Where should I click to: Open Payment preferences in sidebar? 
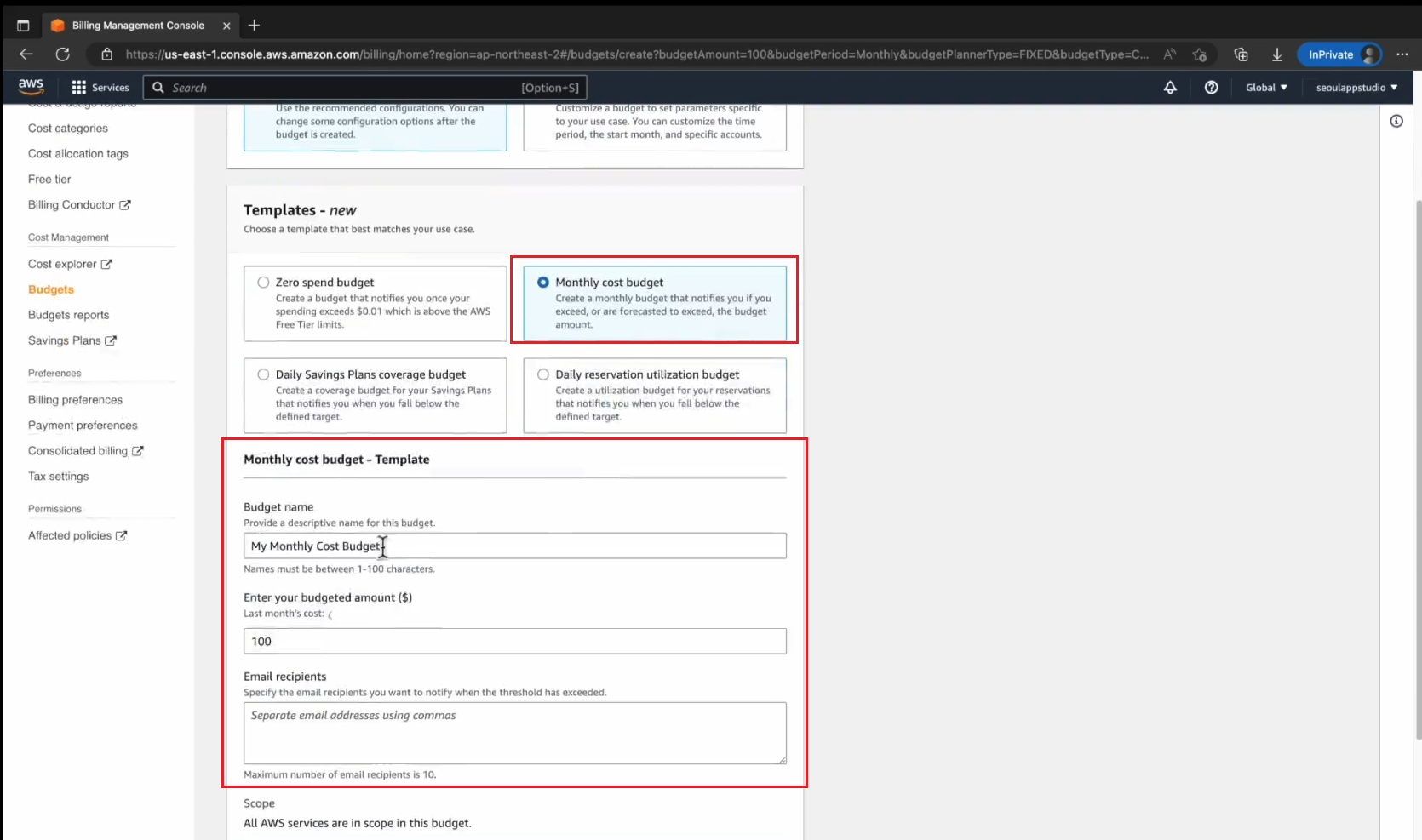[83, 426]
